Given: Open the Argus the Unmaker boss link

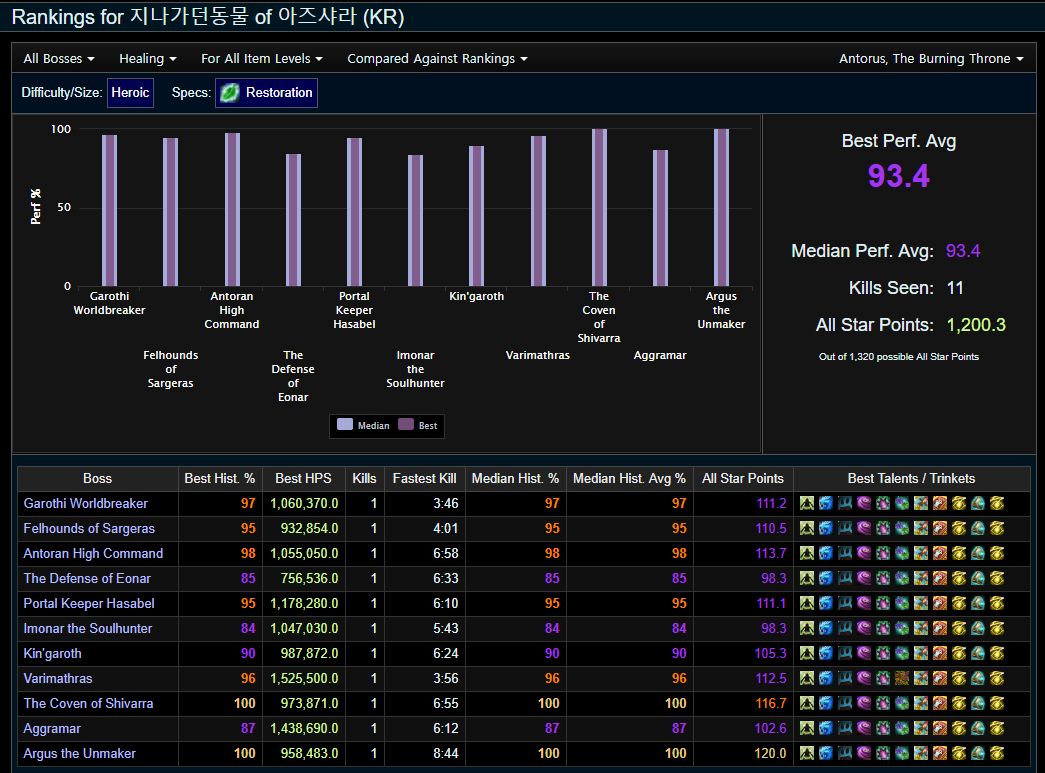Looking at the screenshot, I should [79, 753].
